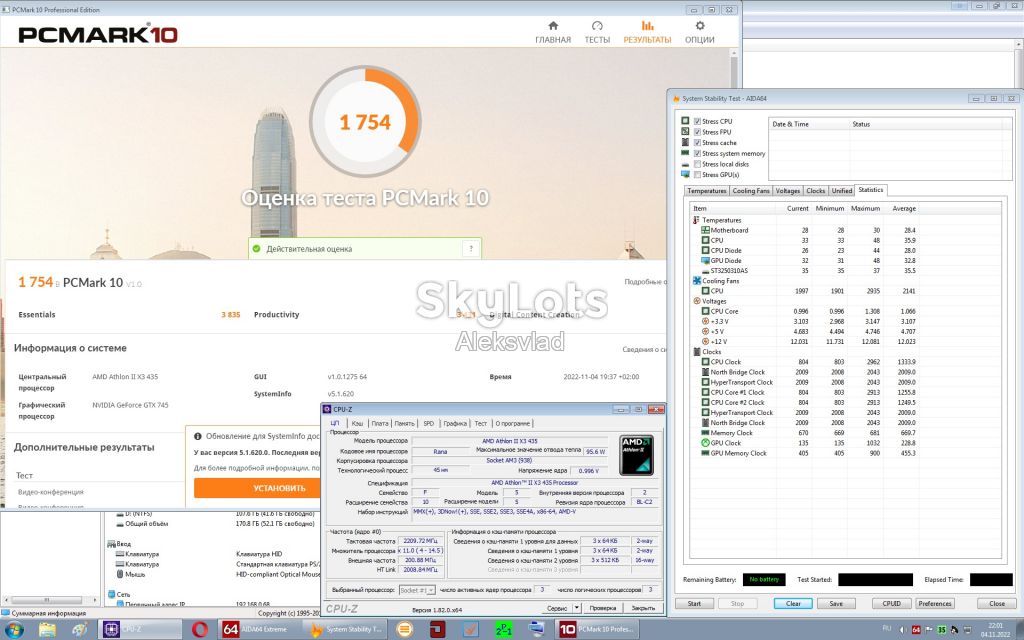Open the О программе tab in CPU-Z

click(513, 423)
